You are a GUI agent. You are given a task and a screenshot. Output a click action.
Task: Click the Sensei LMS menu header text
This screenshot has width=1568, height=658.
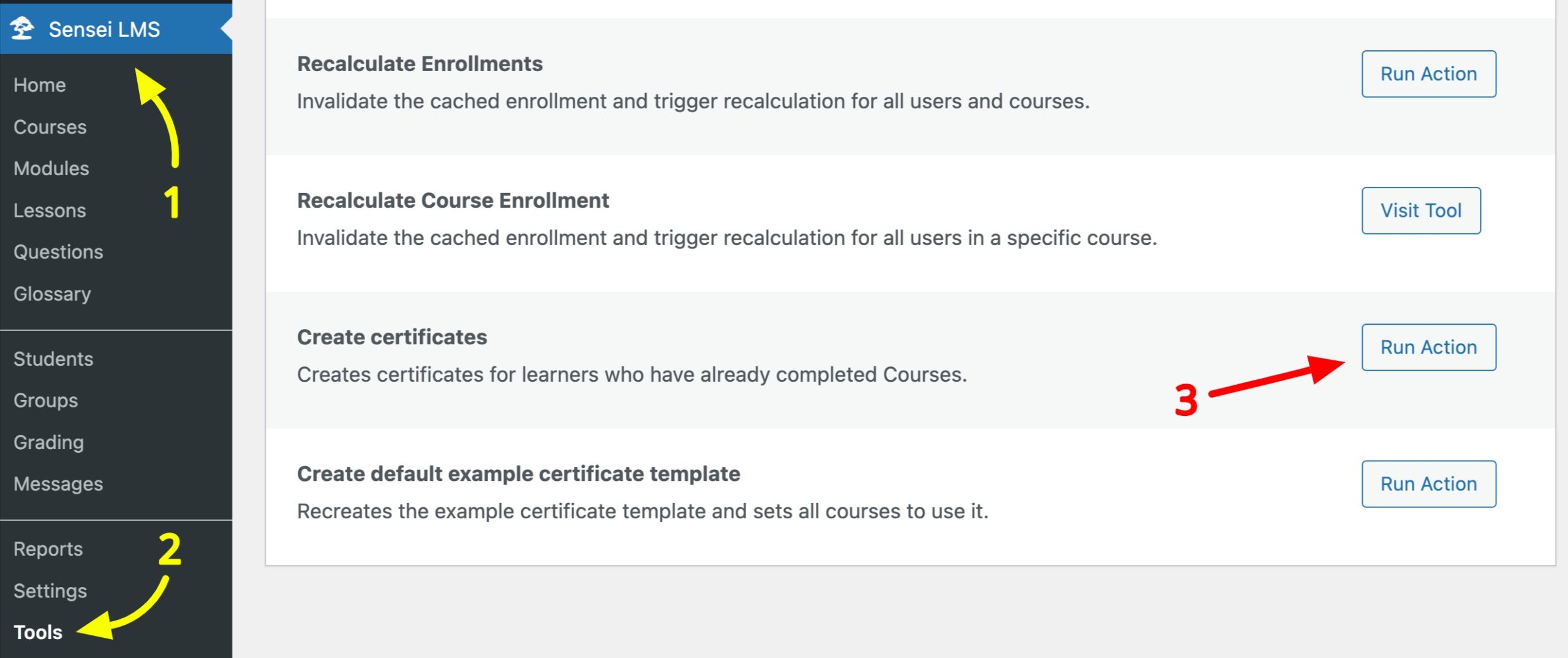click(104, 29)
